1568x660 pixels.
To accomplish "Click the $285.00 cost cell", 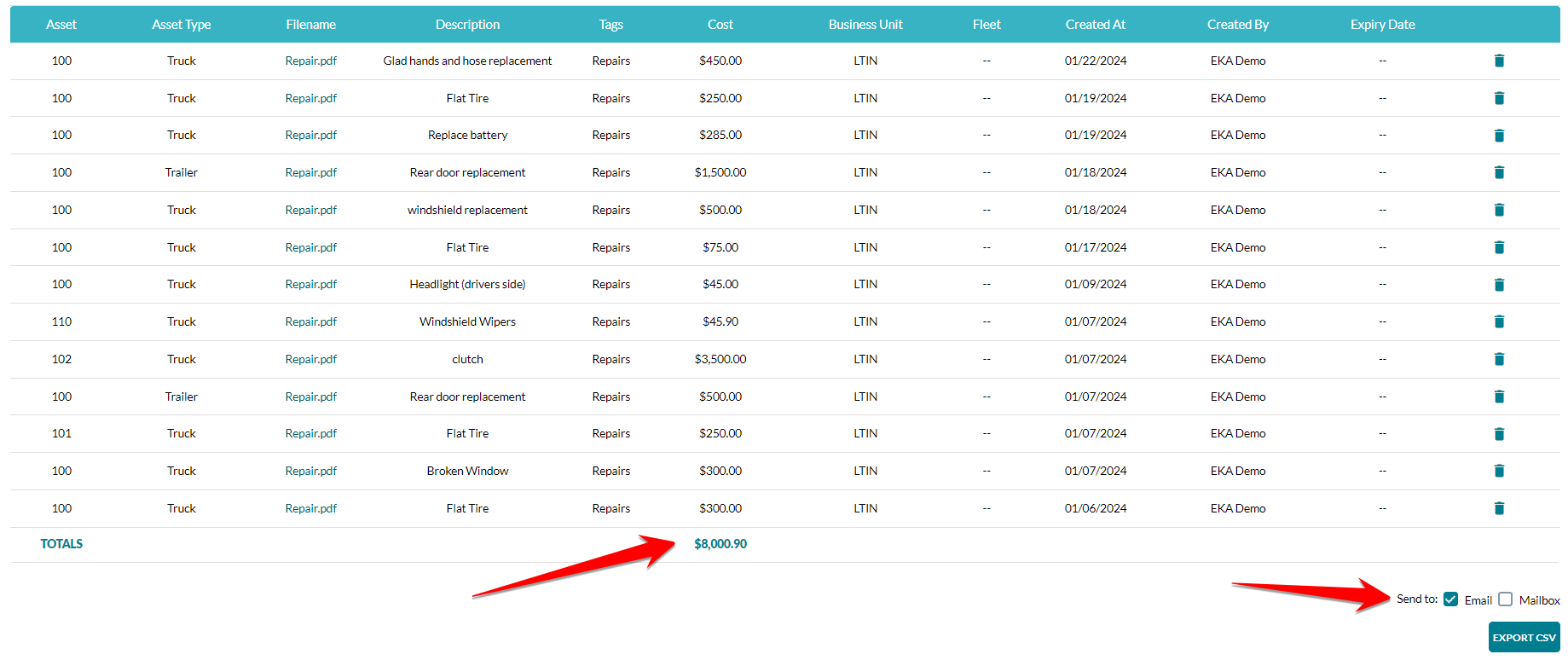I will 720,135.
